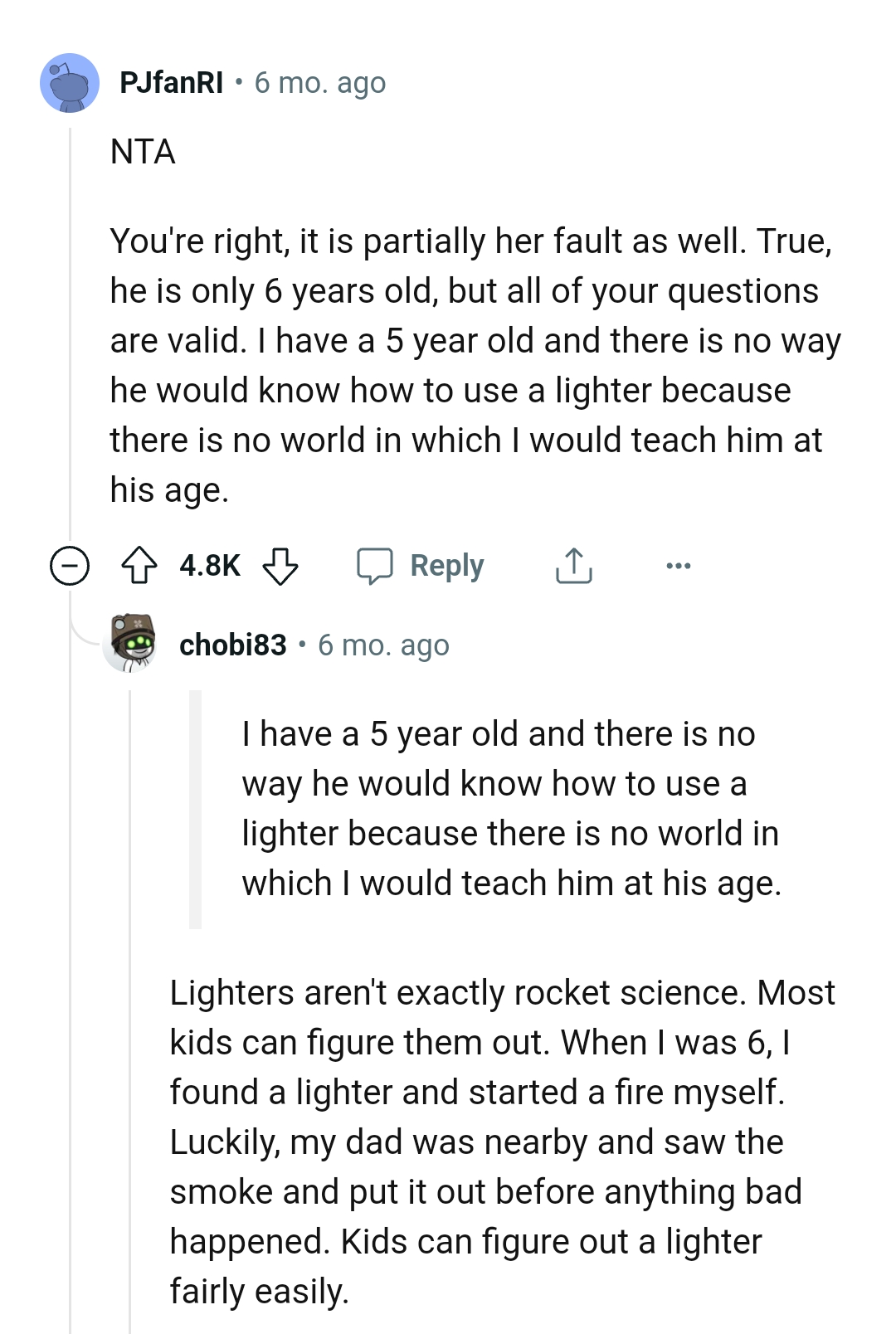Open chobi83's avatar
896x1334 pixels.
(x=133, y=641)
